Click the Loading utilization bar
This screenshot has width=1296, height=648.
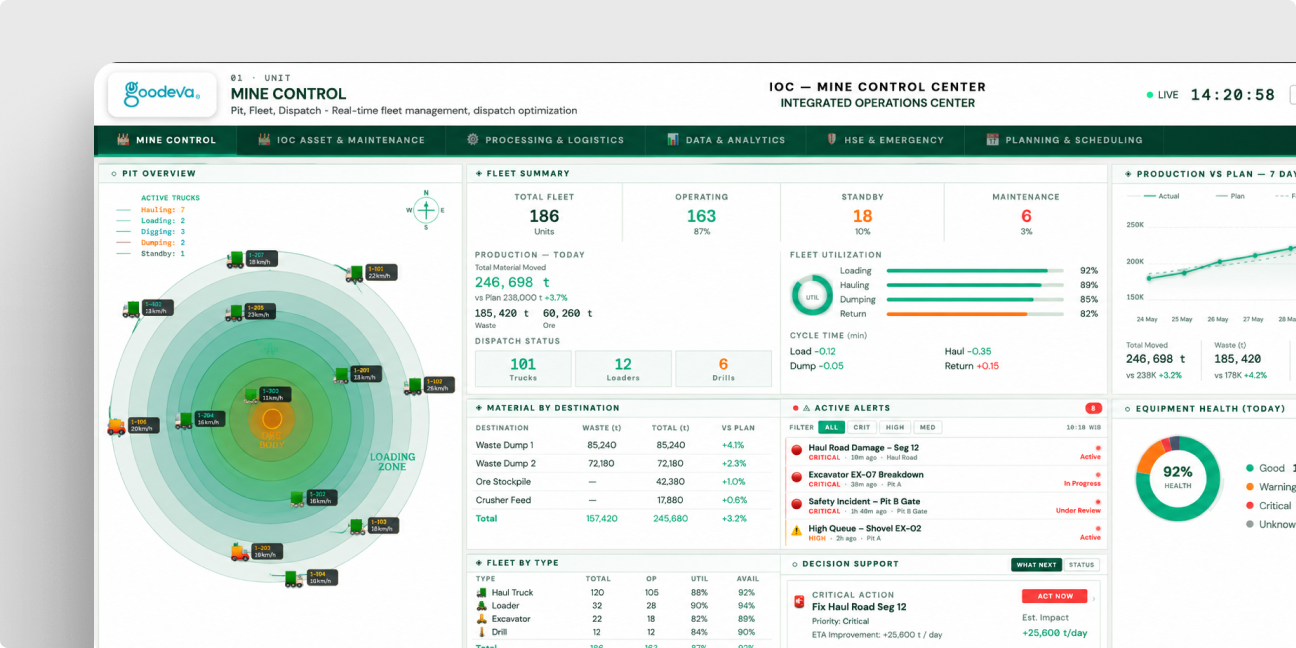[x=975, y=271]
